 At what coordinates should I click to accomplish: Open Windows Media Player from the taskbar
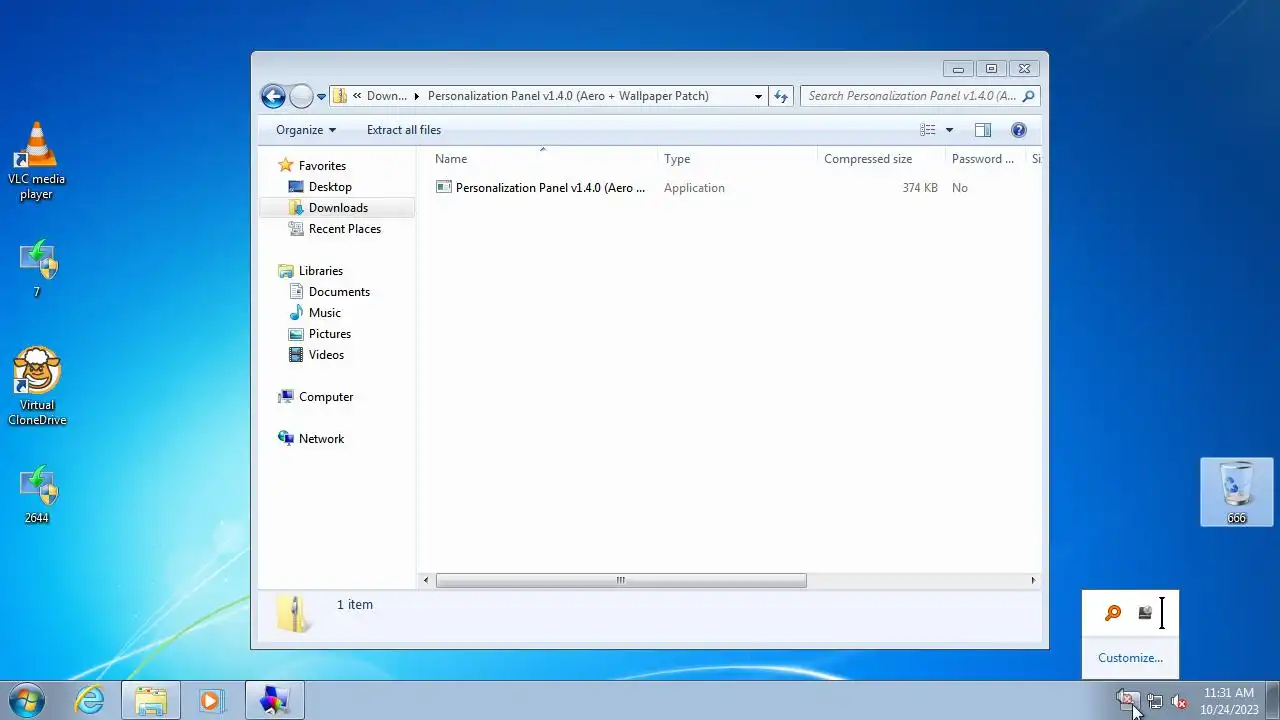(210, 701)
